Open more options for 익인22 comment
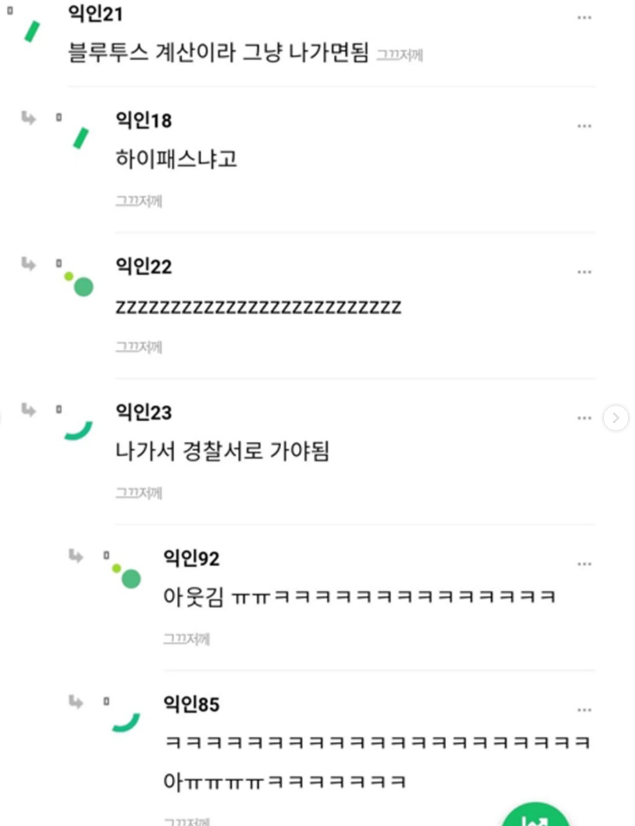The width and height of the screenshot is (635, 826). tap(584, 272)
